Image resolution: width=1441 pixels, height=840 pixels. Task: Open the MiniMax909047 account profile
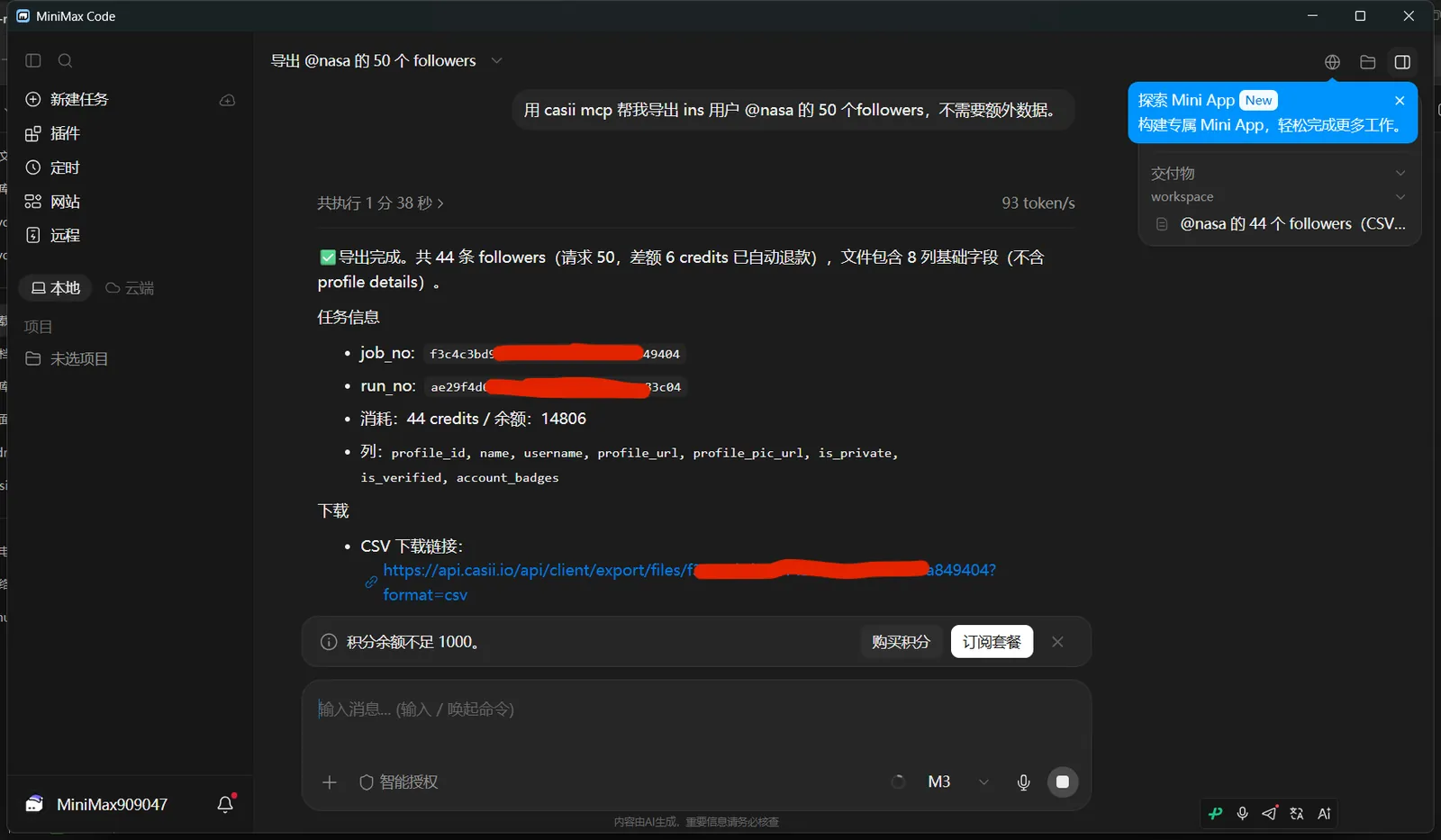click(x=96, y=805)
